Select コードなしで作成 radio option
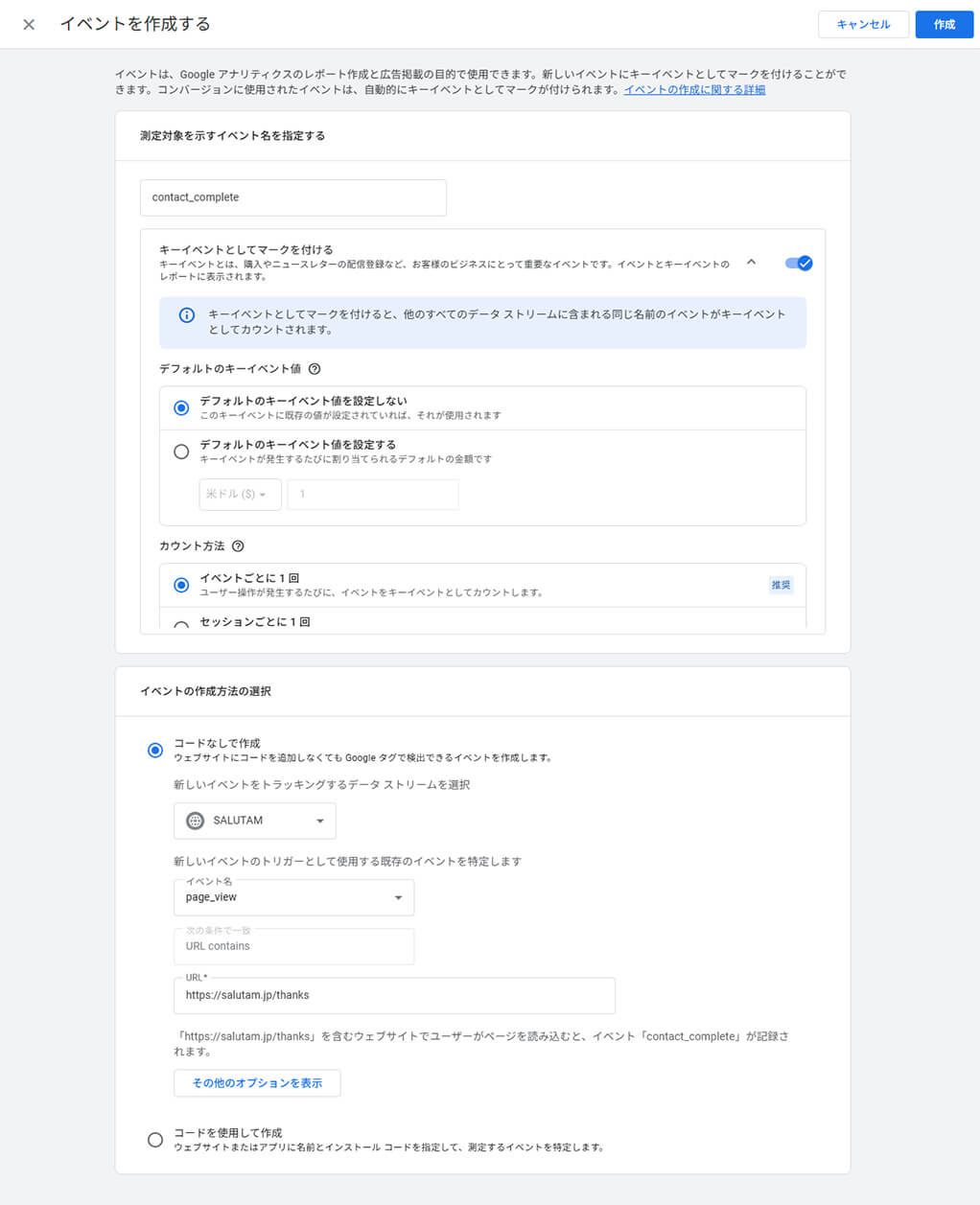The width and height of the screenshot is (980, 1205). tap(155, 750)
